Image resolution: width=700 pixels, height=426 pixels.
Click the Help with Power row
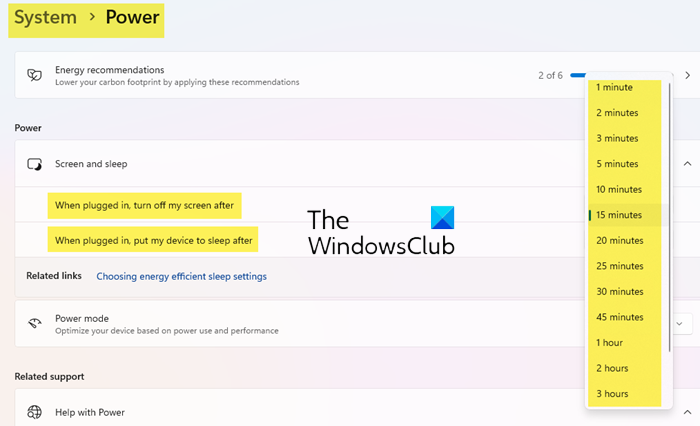point(357,408)
